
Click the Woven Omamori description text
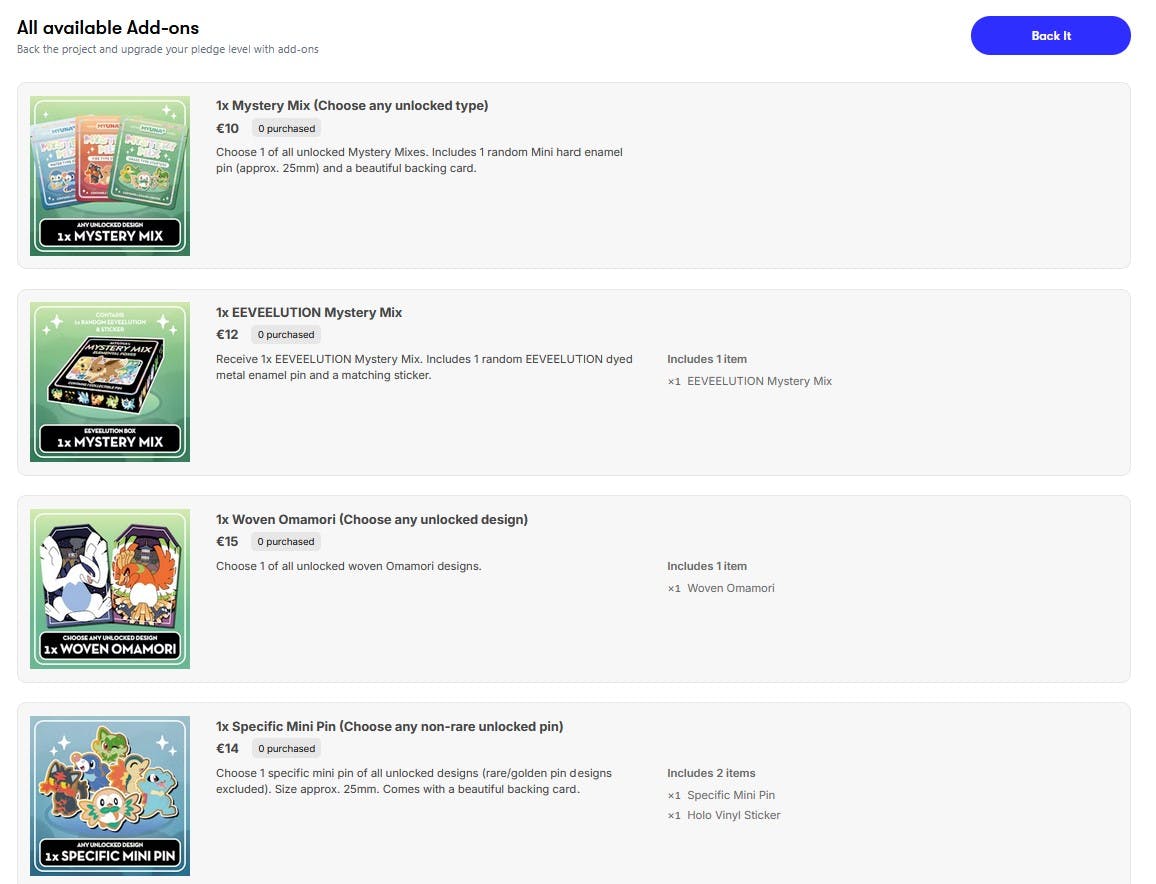(348, 566)
